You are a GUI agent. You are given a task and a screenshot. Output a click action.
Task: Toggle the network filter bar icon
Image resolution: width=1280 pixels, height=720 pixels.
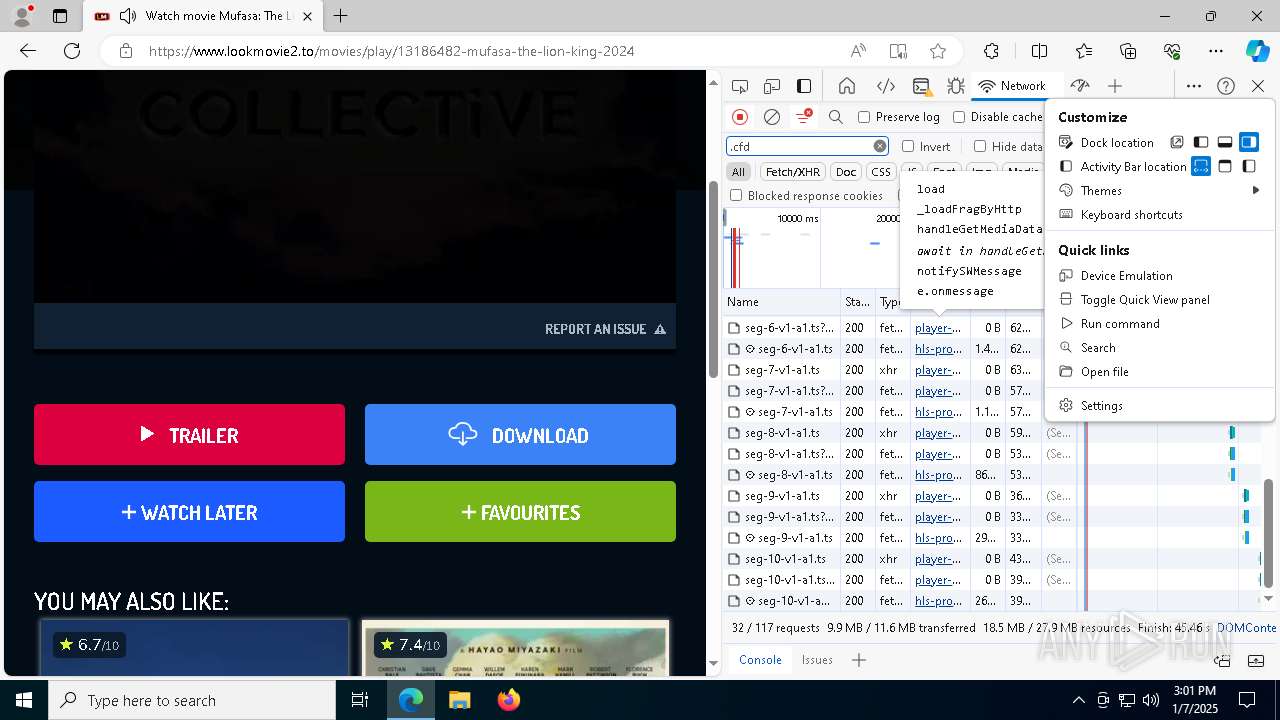point(803,117)
